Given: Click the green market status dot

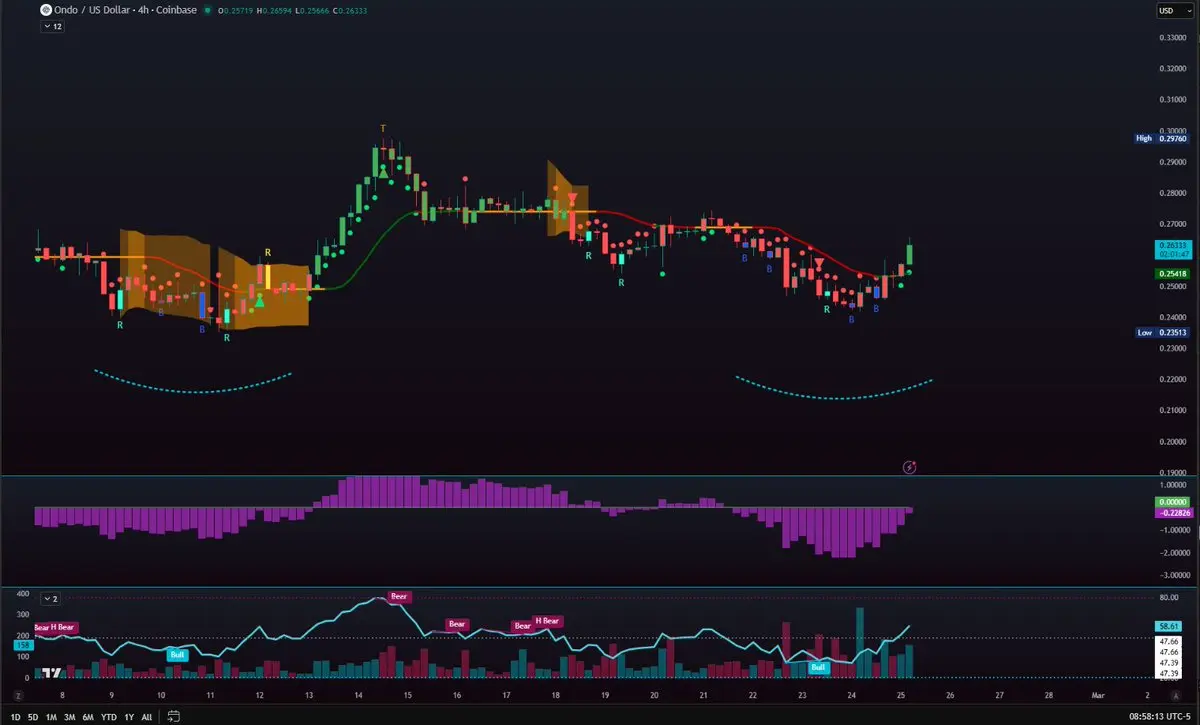Looking at the screenshot, I should [206, 10].
